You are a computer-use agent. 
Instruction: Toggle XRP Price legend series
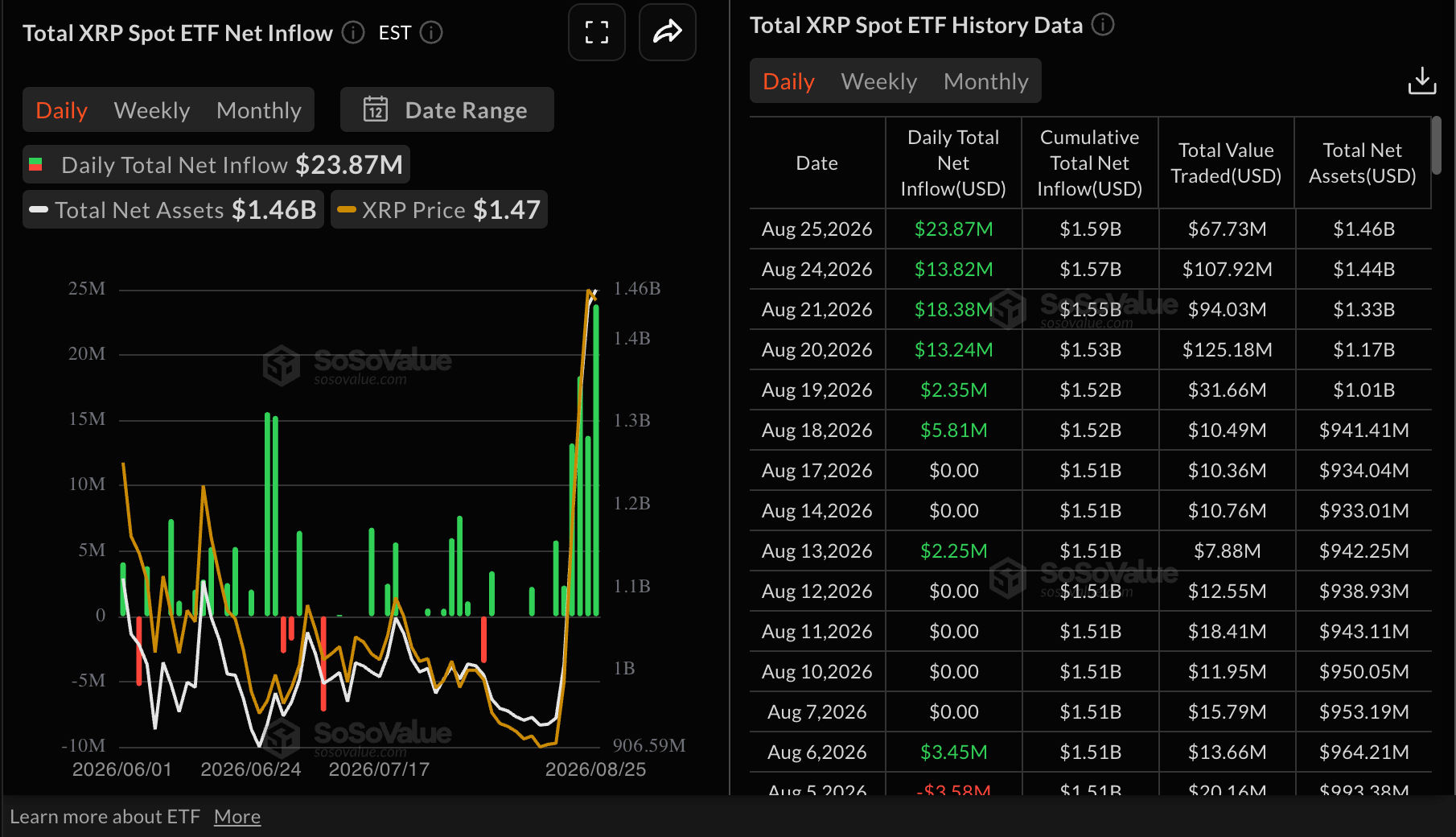pyautogui.click(x=439, y=209)
